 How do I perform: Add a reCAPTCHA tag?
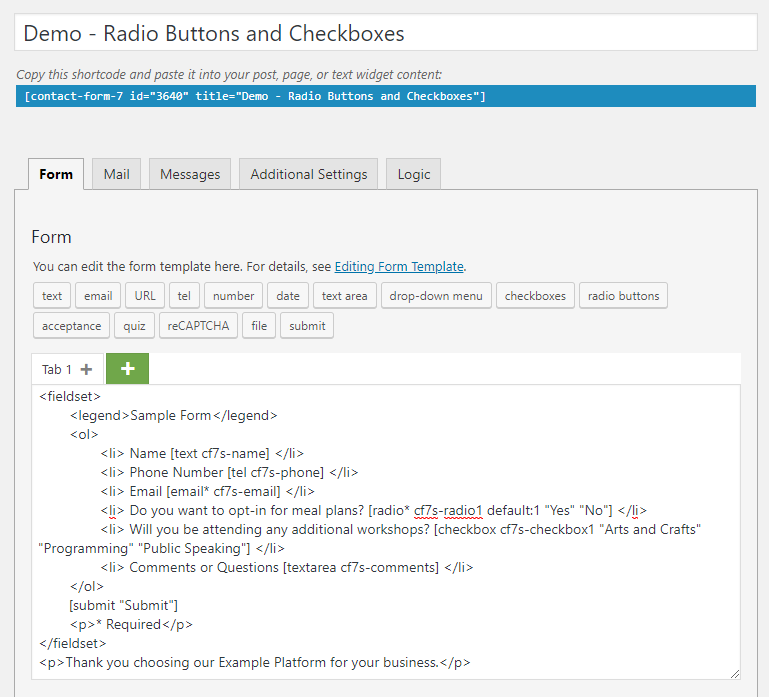pos(198,326)
